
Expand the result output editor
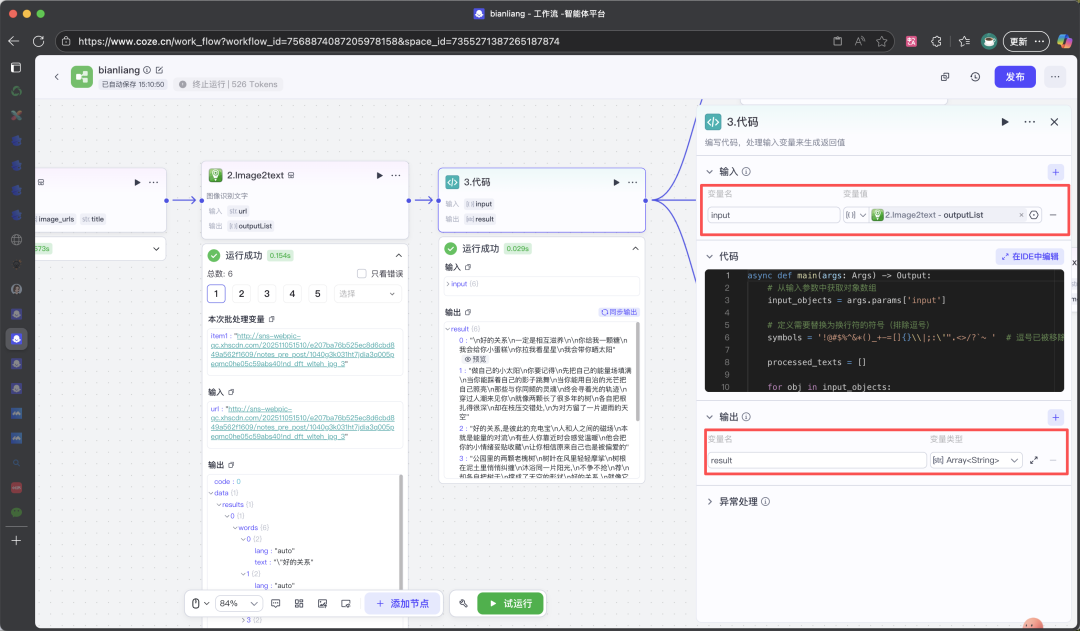1034,460
